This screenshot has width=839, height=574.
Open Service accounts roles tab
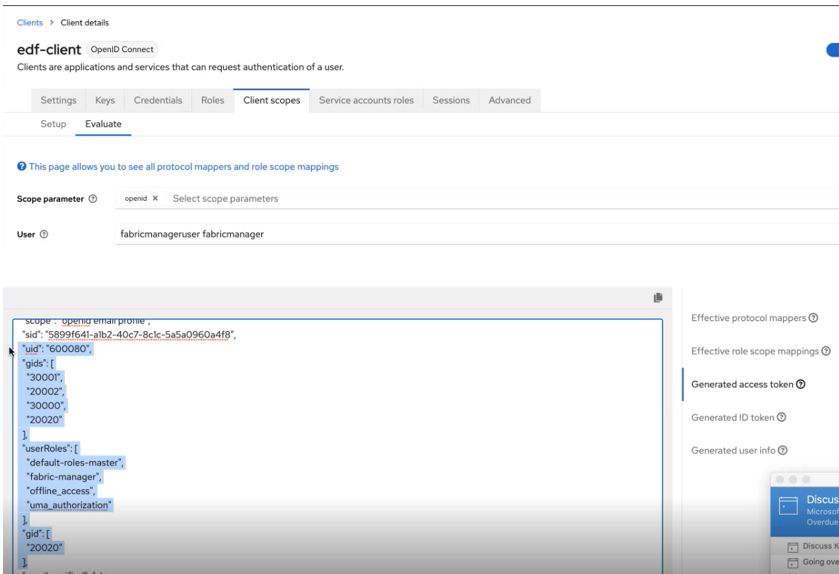point(366,100)
